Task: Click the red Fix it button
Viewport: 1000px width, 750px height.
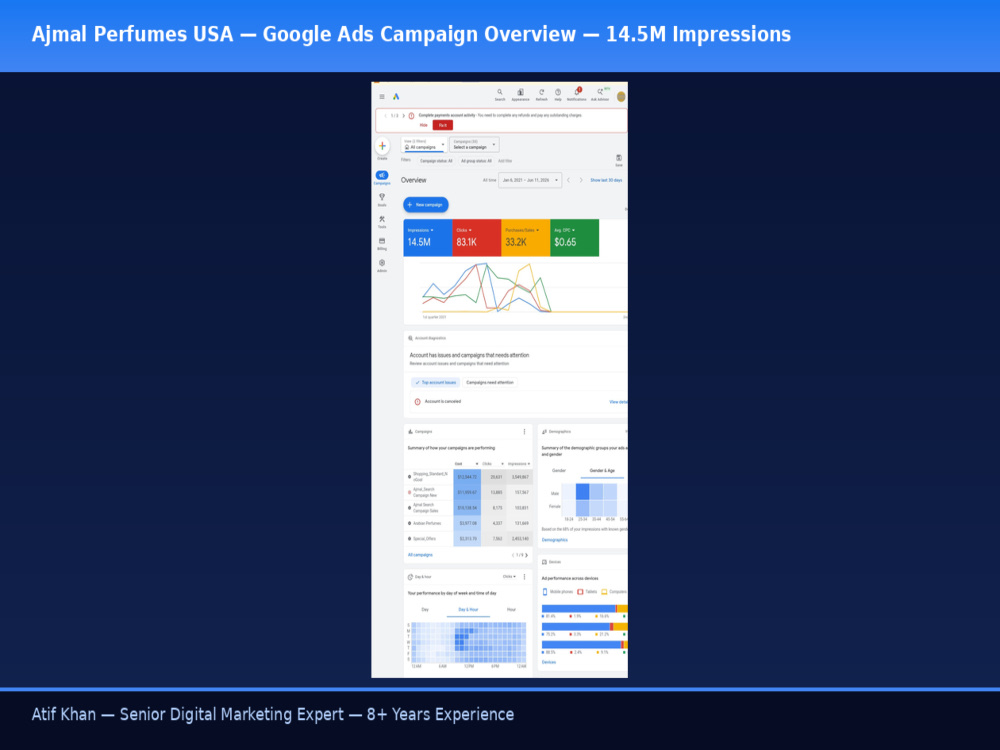Action: click(443, 126)
